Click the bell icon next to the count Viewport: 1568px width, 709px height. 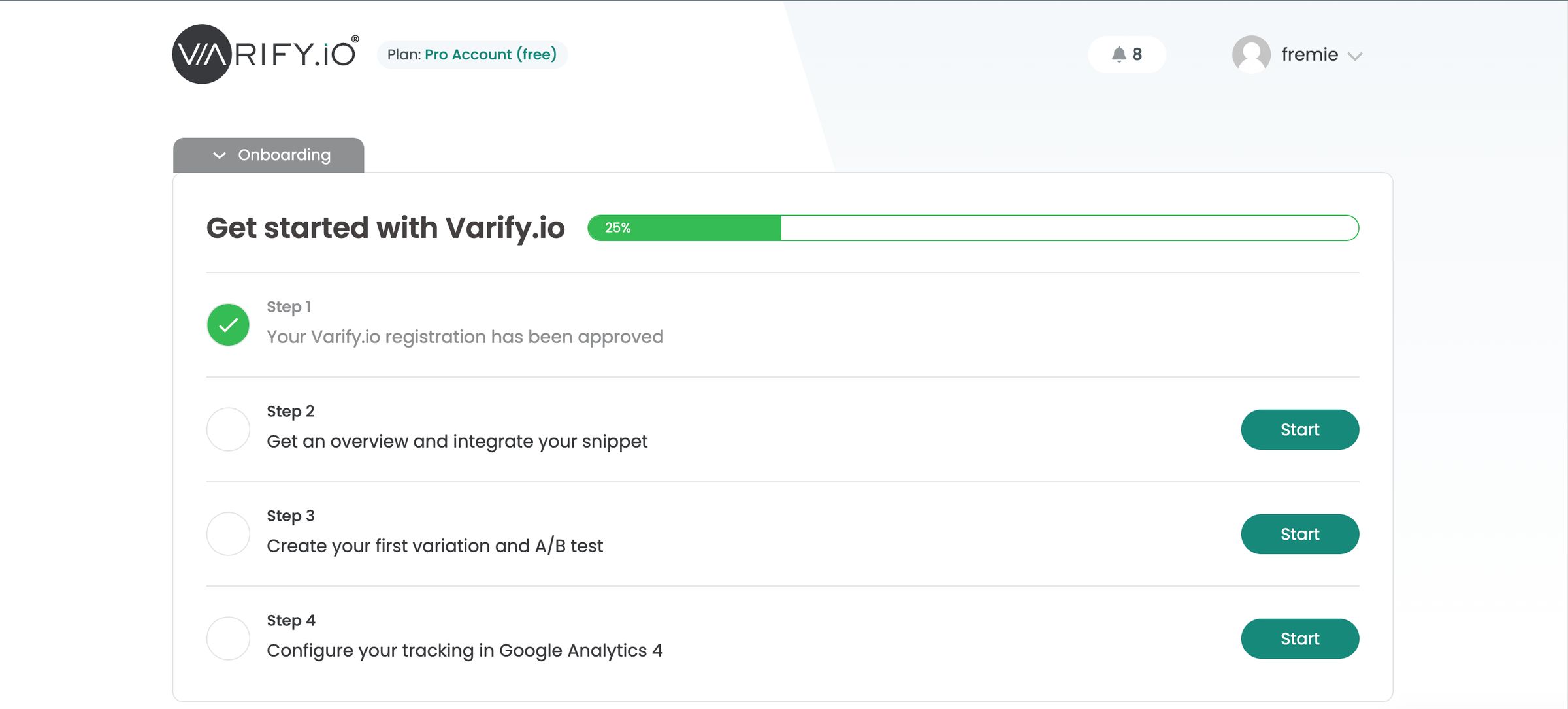(x=1119, y=54)
